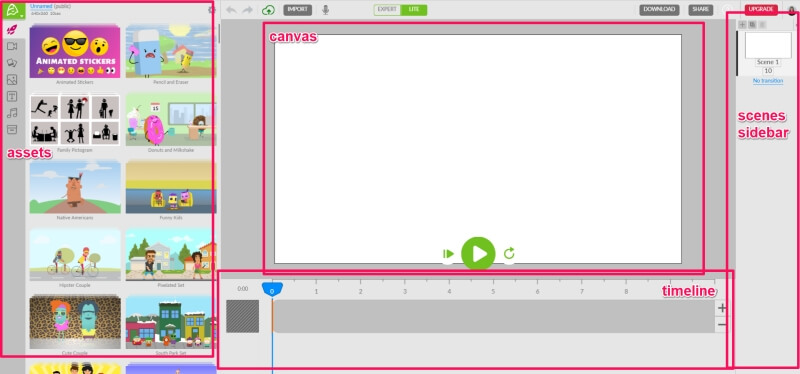
Task: Click the microphone record icon
Action: [x=326, y=10]
